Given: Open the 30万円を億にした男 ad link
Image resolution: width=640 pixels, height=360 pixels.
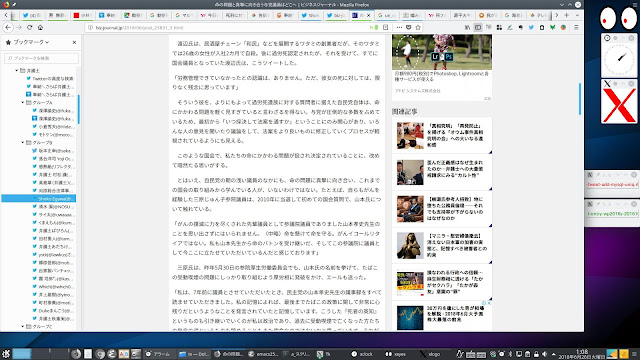Looking at the screenshot, I should click(x=456, y=313).
